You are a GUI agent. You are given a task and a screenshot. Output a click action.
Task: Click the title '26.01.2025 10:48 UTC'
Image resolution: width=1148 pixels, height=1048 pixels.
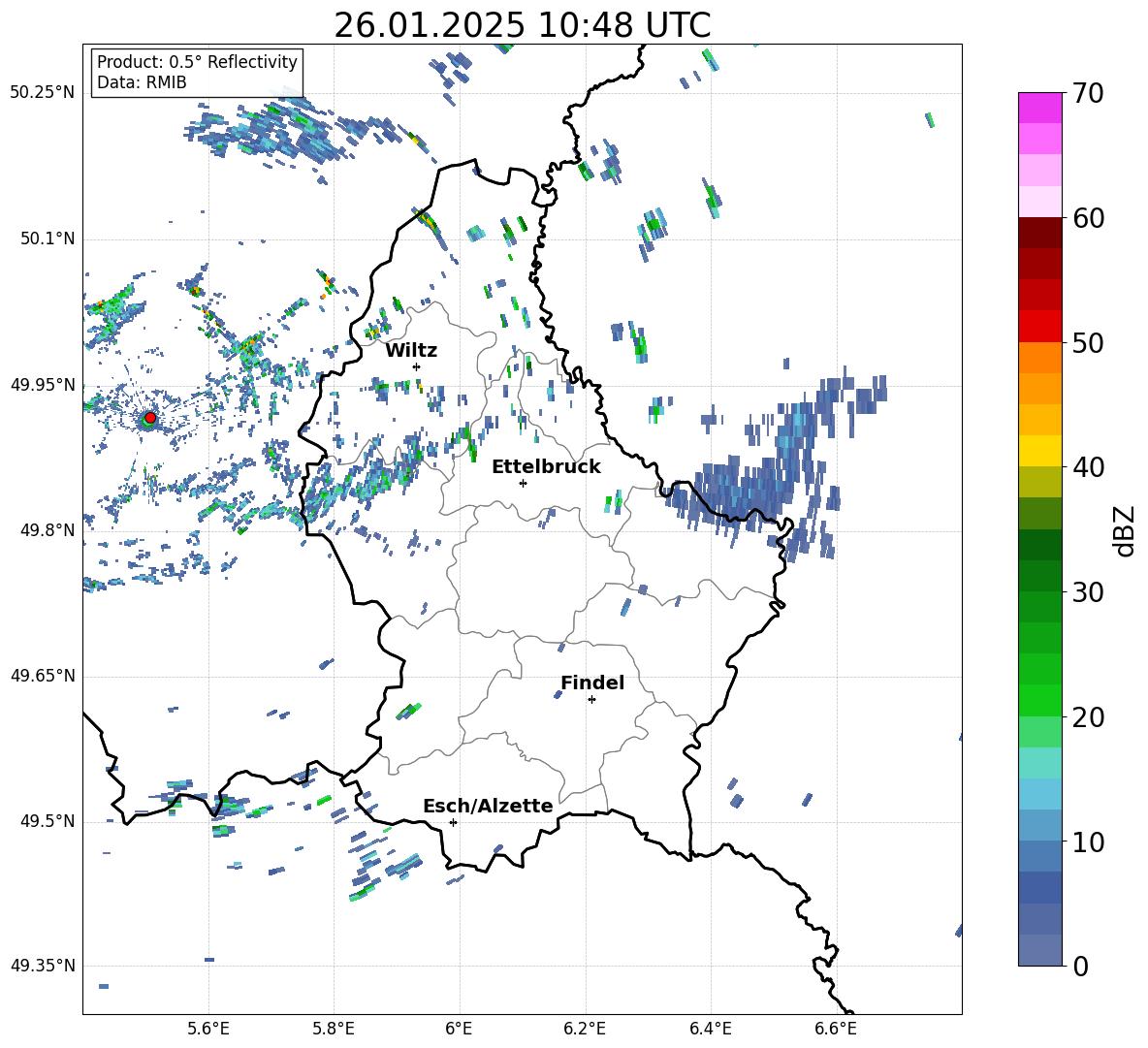(x=522, y=25)
